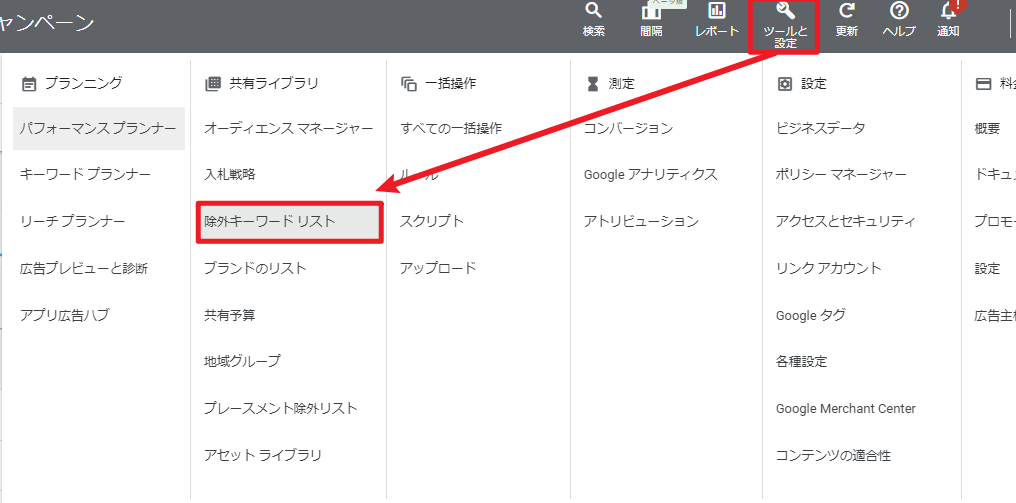Open 各種設定 entry

click(x=802, y=361)
